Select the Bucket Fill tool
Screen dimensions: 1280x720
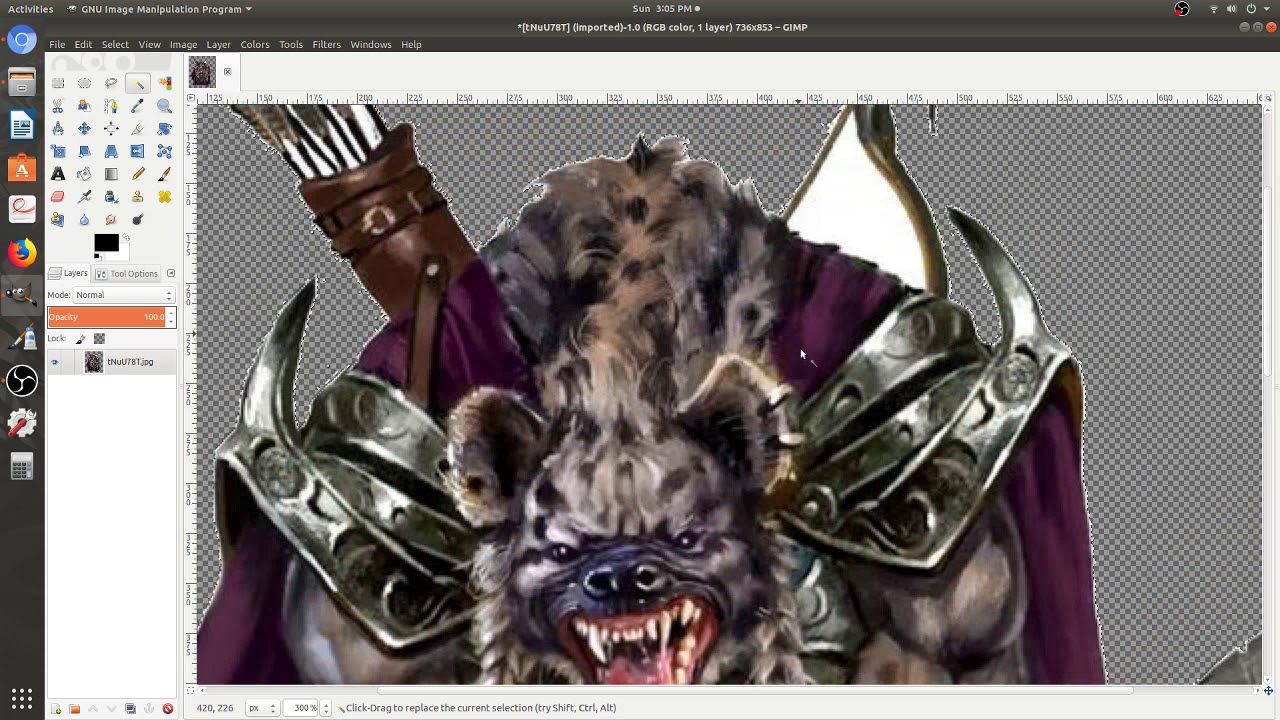[84, 175]
